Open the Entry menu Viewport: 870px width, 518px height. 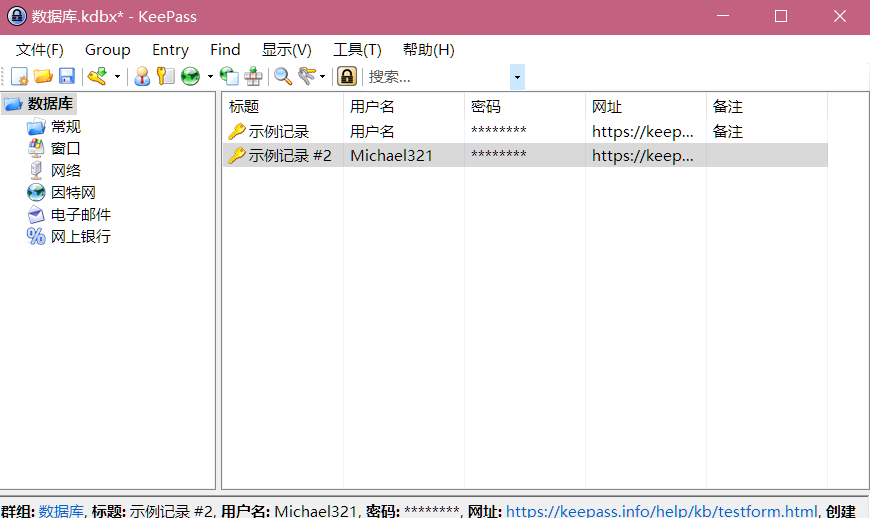[170, 50]
